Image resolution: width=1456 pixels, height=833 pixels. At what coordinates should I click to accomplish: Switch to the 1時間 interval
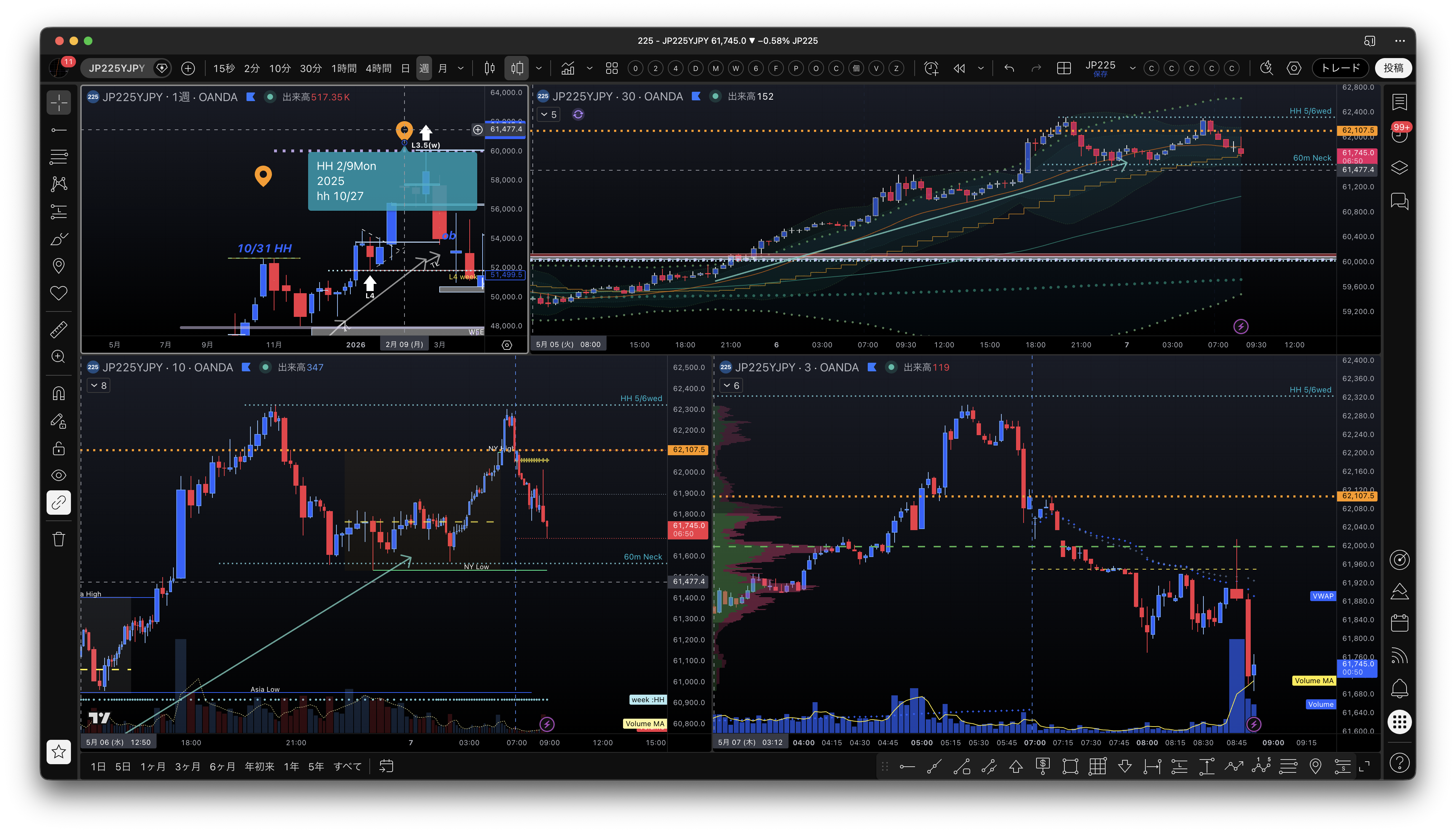pyautogui.click(x=344, y=69)
